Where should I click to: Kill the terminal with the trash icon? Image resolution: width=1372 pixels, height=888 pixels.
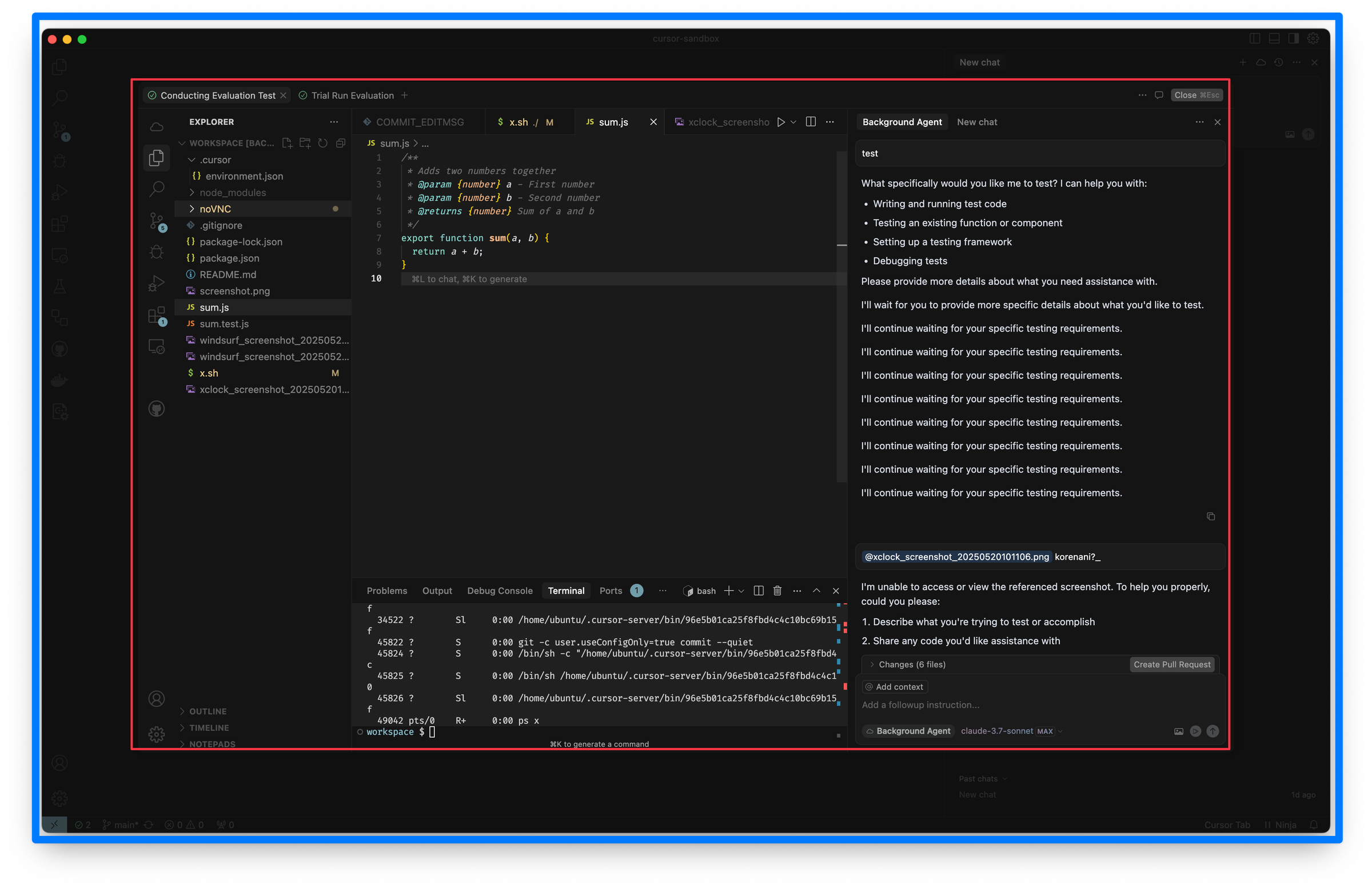tap(777, 591)
